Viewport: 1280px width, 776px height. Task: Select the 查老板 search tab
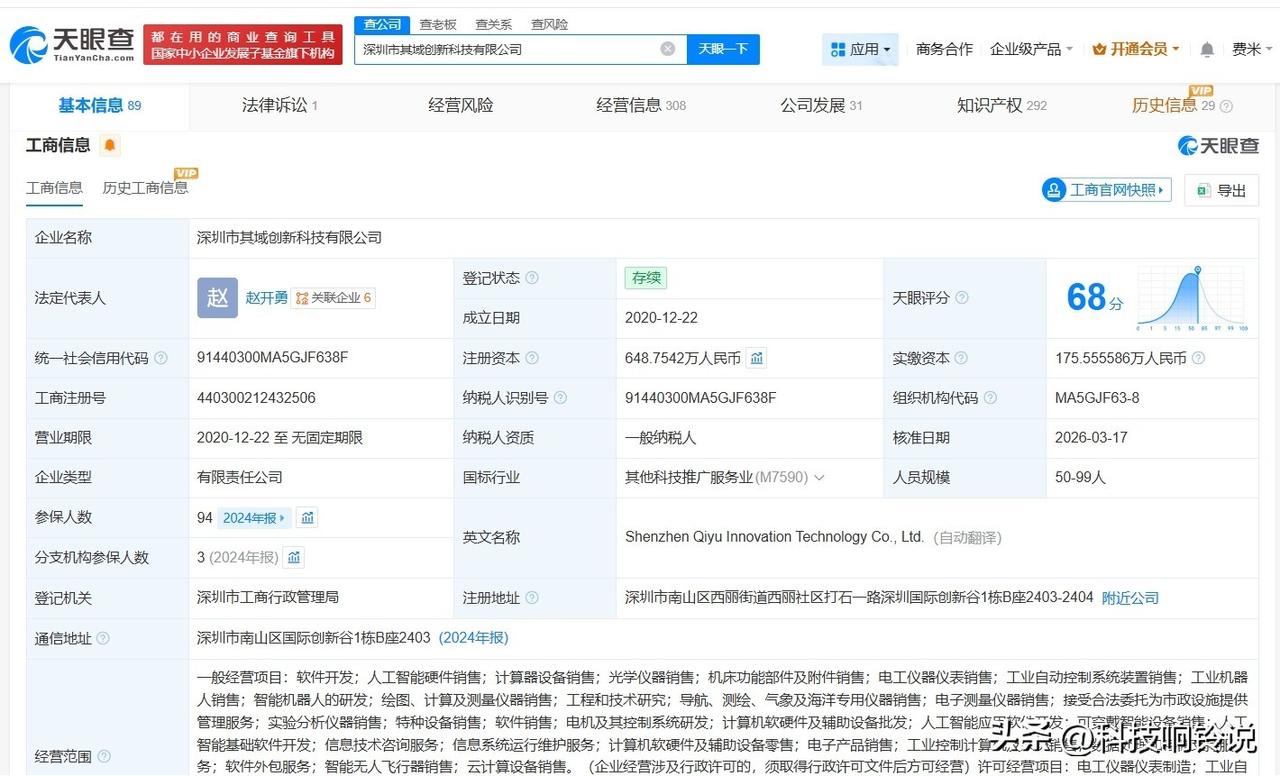pos(438,24)
